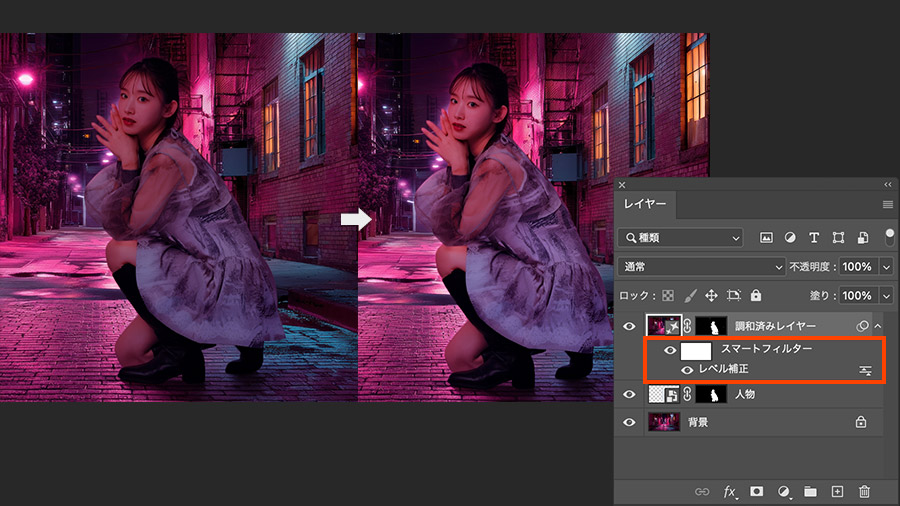The width and height of the screenshot is (900, 506).
Task: Click the 背景 layer lock icon
Action: point(861,422)
